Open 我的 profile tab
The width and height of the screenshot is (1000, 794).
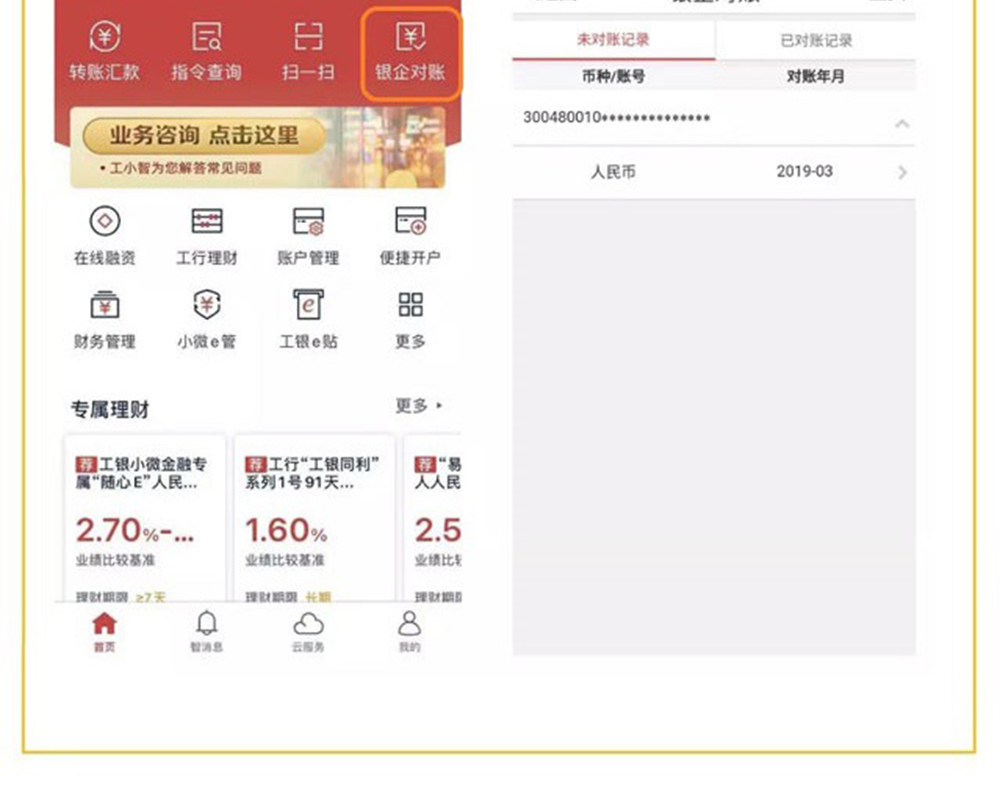coord(409,632)
